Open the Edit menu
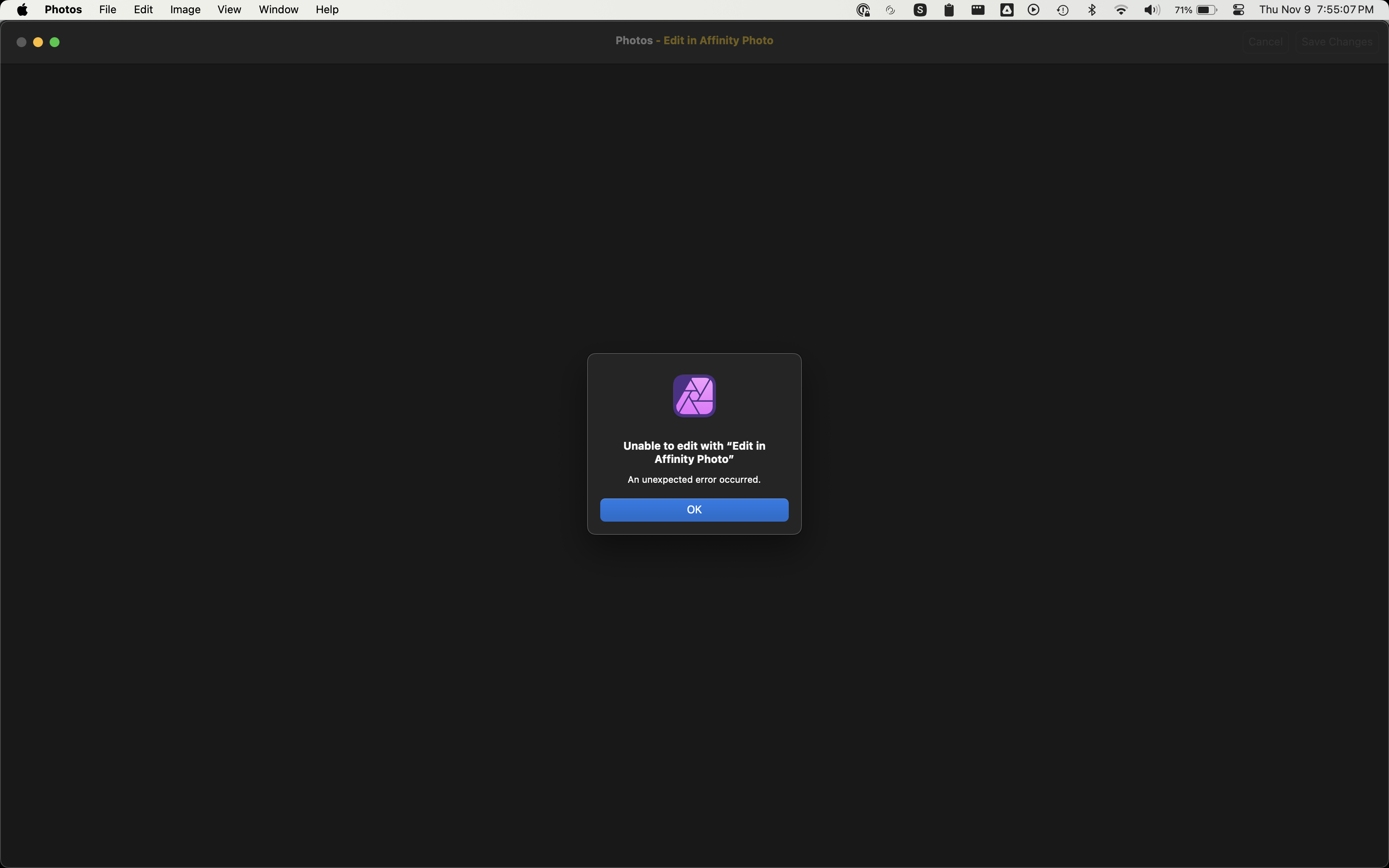 tap(143, 10)
